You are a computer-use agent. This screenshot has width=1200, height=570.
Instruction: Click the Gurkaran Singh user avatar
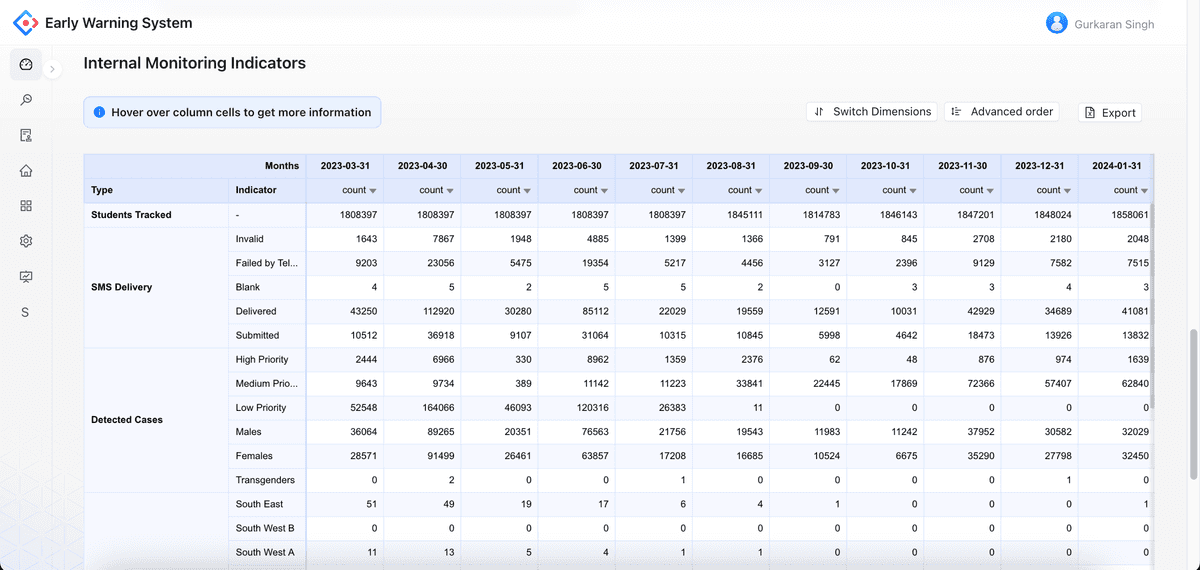point(1056,23)
